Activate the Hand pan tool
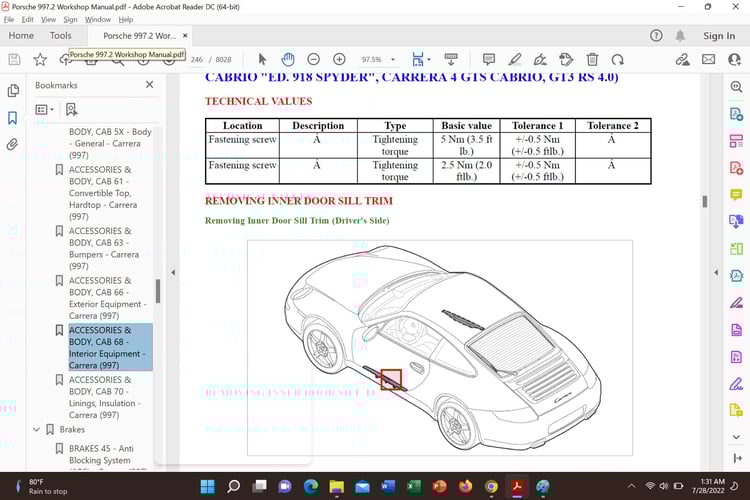Viewport: 750px width, 500px height. (287, 59)
